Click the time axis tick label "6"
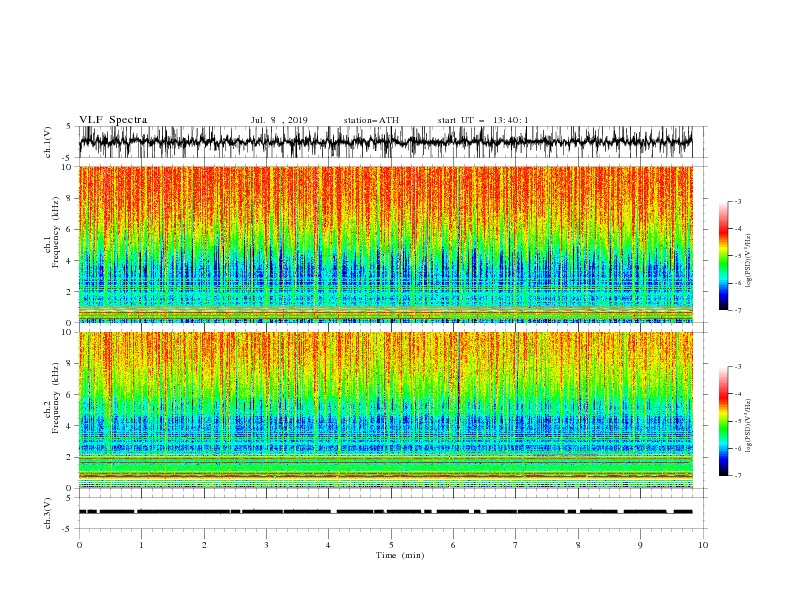The height and width of the screenshot is (612, 792). click(x=453, y=545)
